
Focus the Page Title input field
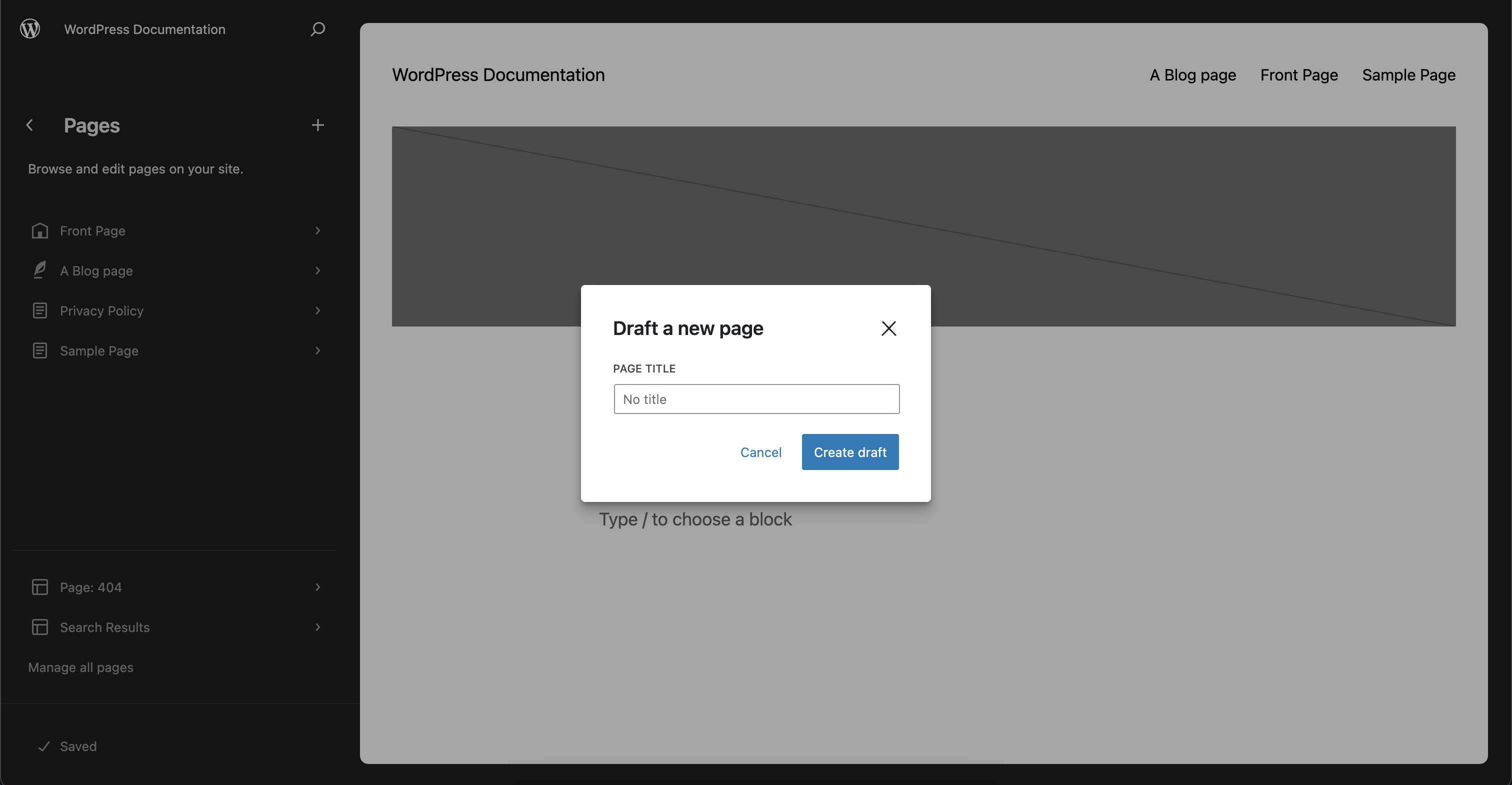tap(756, 399)
